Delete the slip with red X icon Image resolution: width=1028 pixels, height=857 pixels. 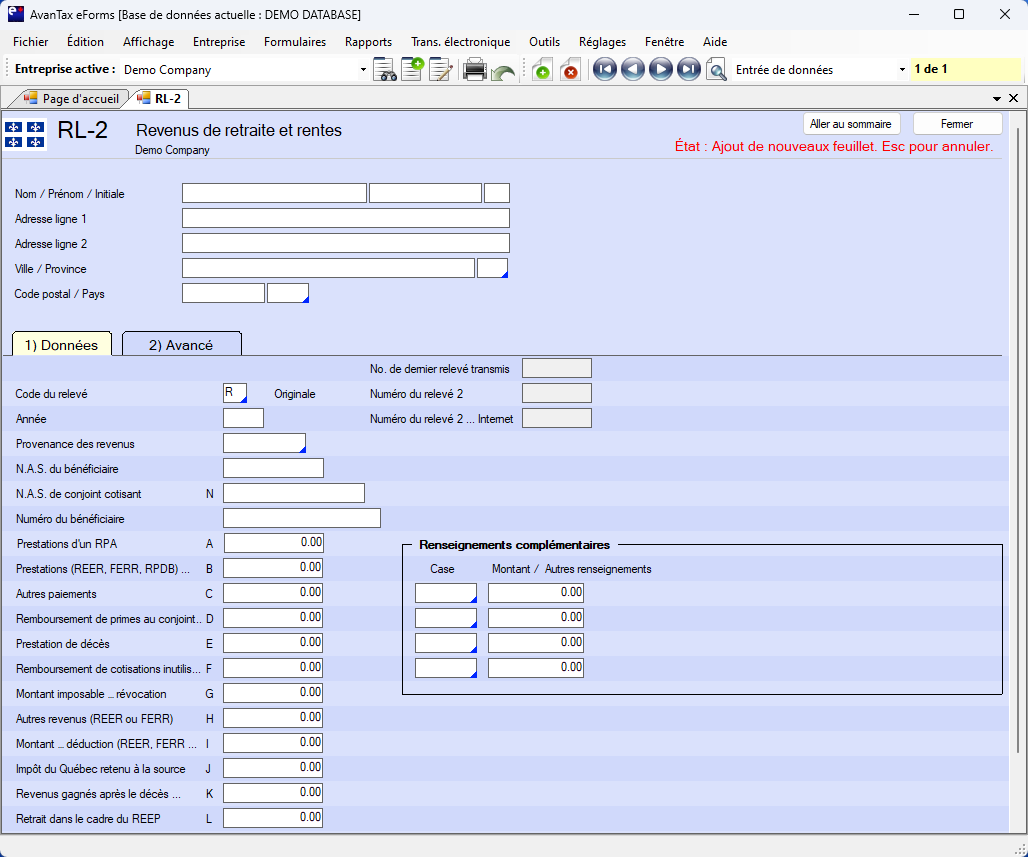point(570,70)
